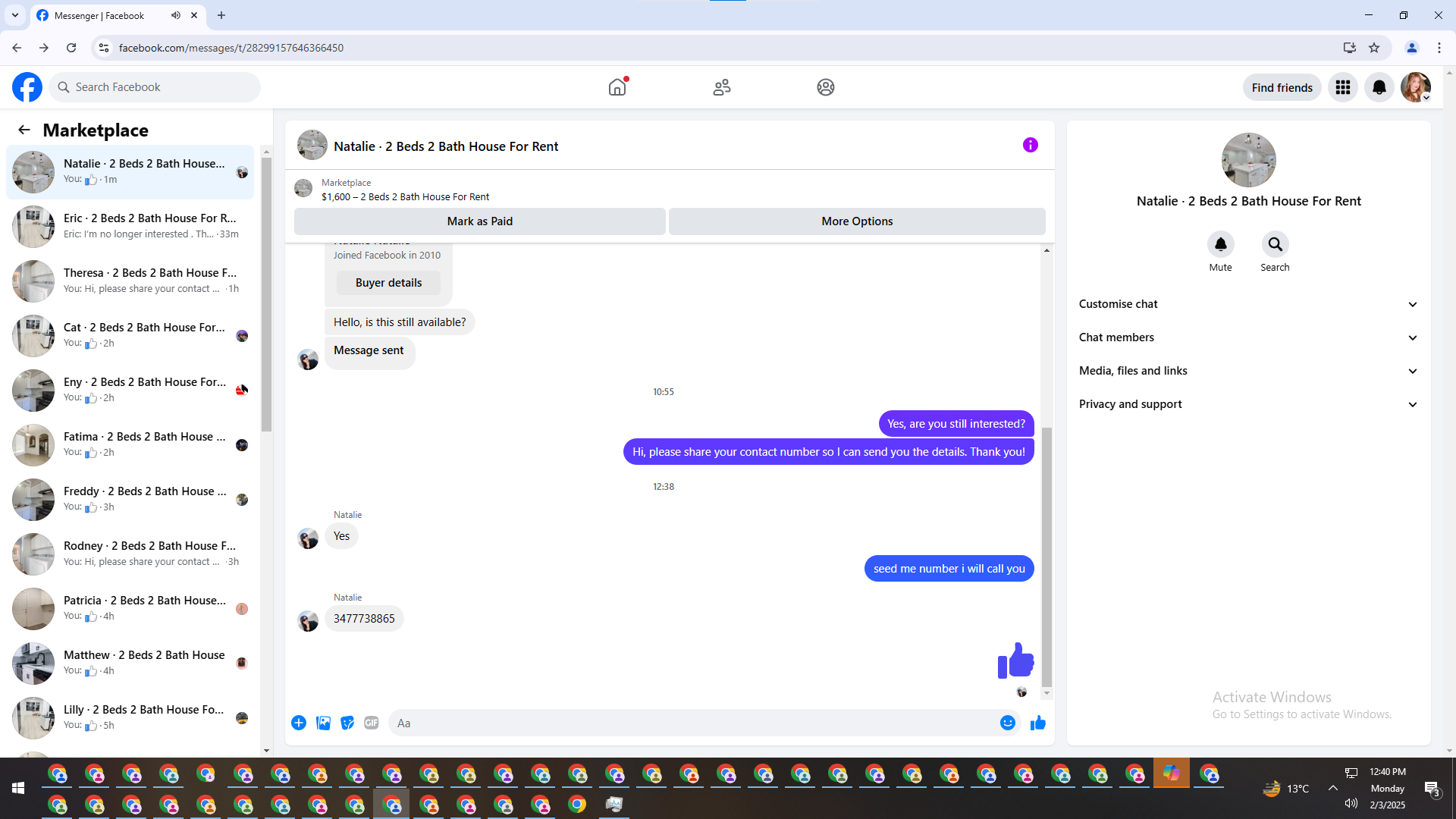
Task: Send a thumbs-up like from composer
Action: [x=1038, y=723]
